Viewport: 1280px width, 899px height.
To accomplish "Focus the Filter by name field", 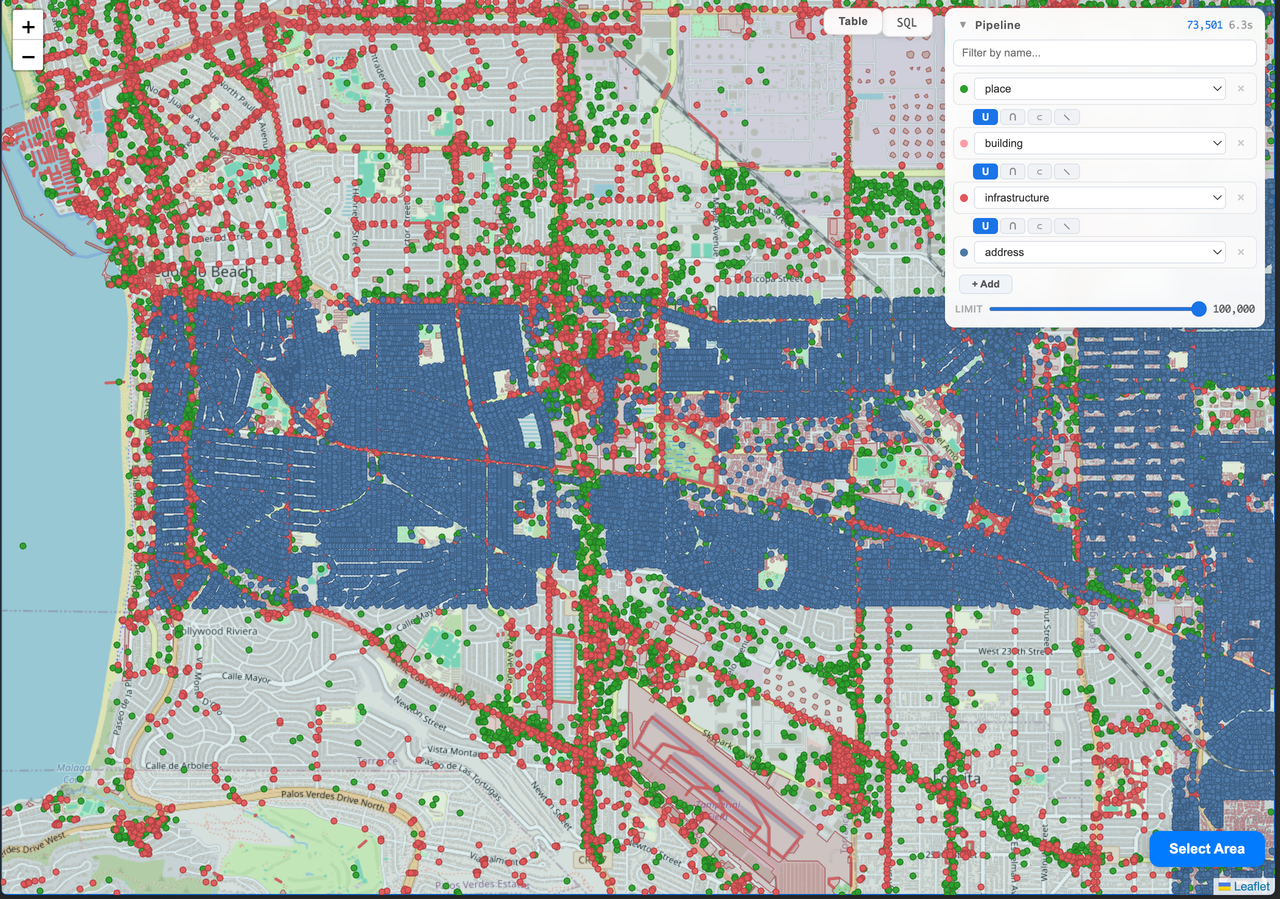I will coord(1105,53).
